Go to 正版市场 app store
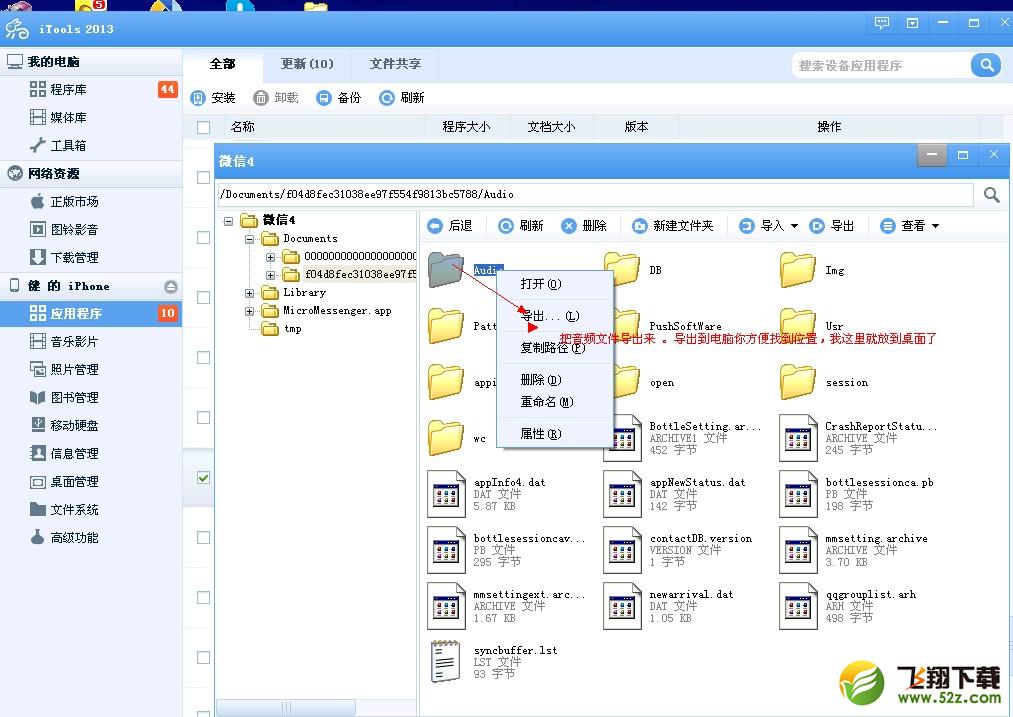Image resolution: width=1013 pixels, height=717 pixels. (x=90, y=202)
